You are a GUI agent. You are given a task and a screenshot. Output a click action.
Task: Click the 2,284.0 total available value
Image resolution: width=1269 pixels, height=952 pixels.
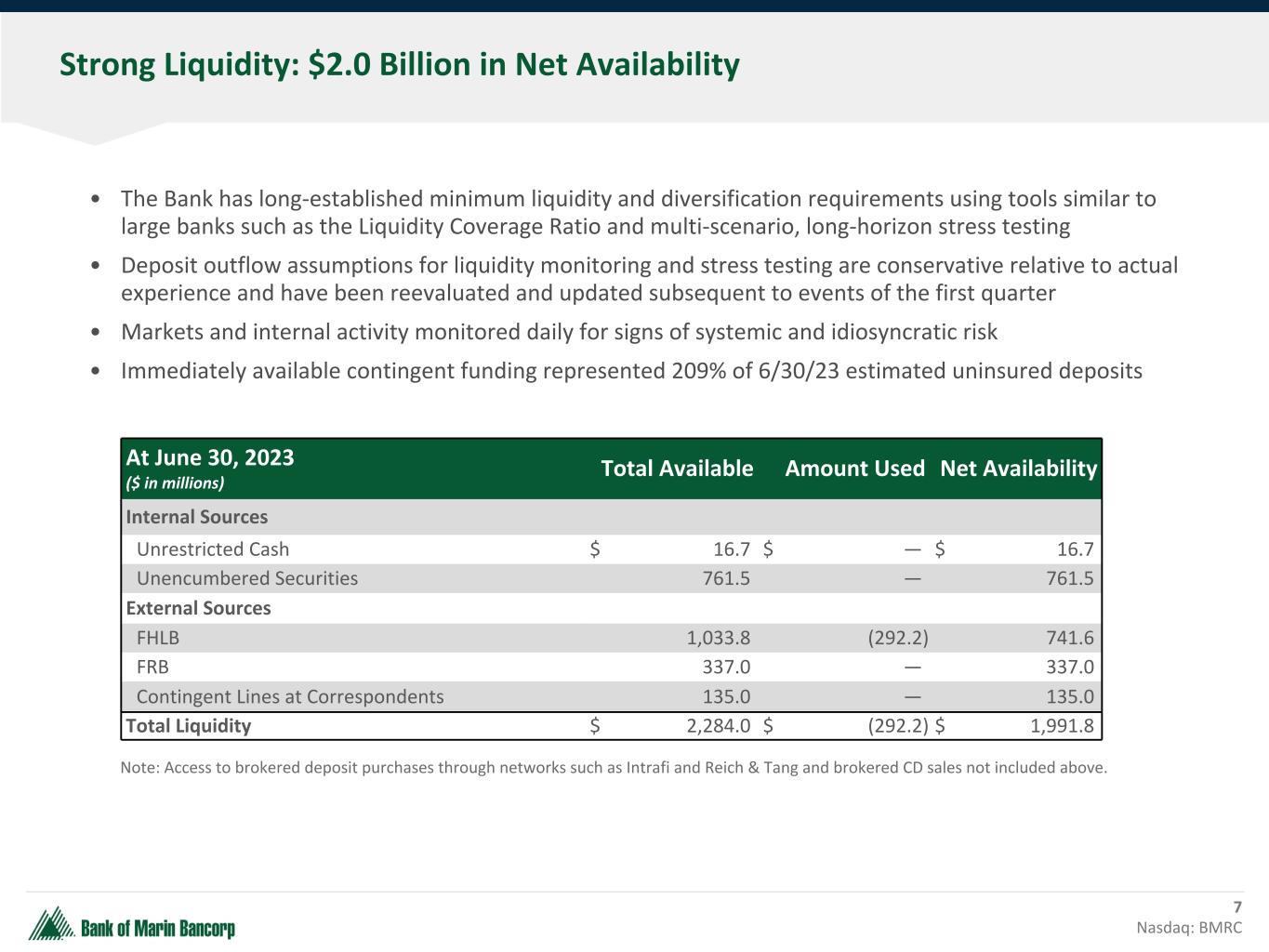[x=718, y=726]
